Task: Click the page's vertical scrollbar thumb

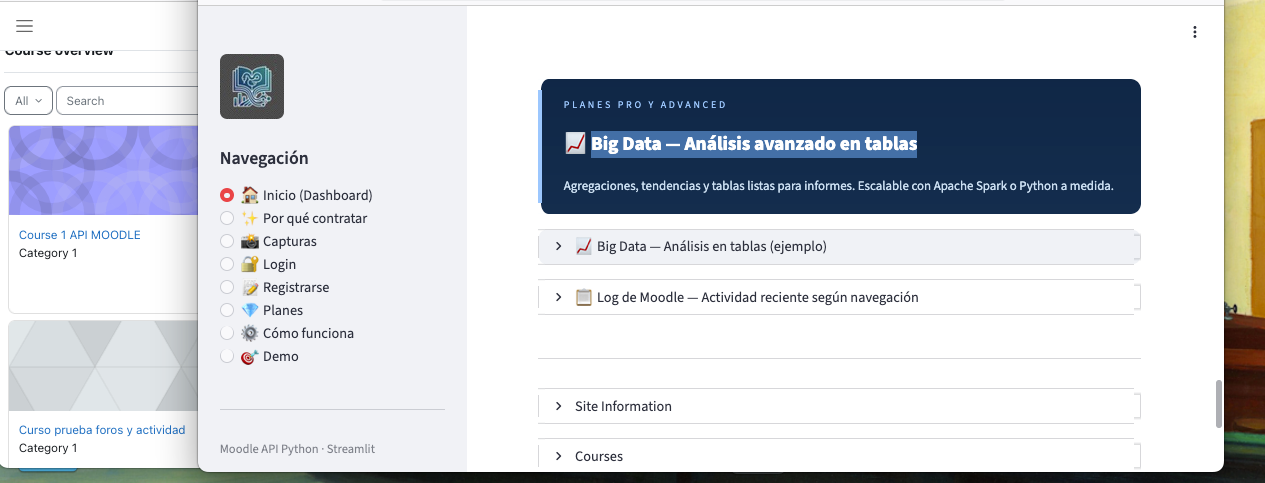Action: (x=1218, y=403)
